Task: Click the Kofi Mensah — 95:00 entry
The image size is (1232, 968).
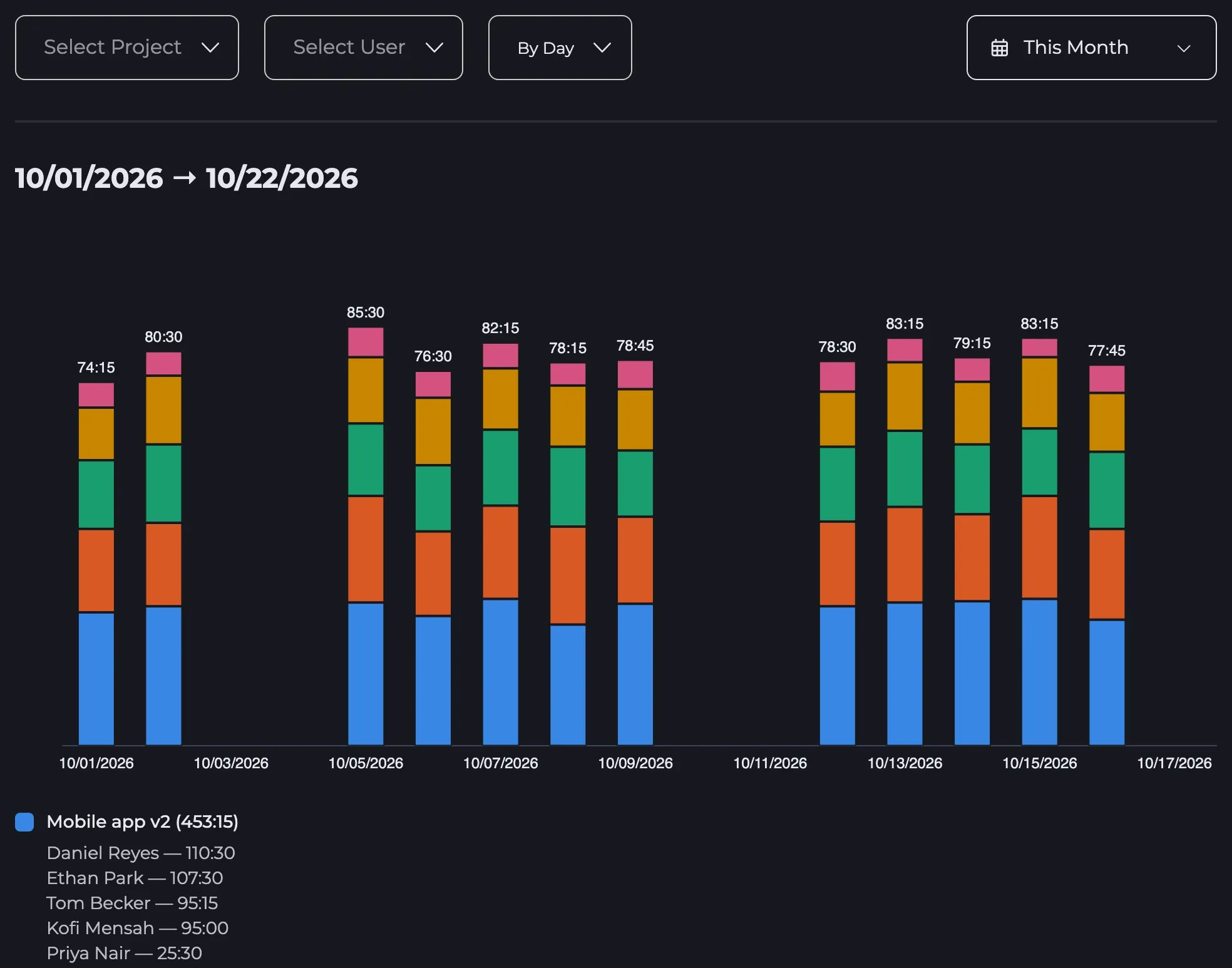Action: 138,928
